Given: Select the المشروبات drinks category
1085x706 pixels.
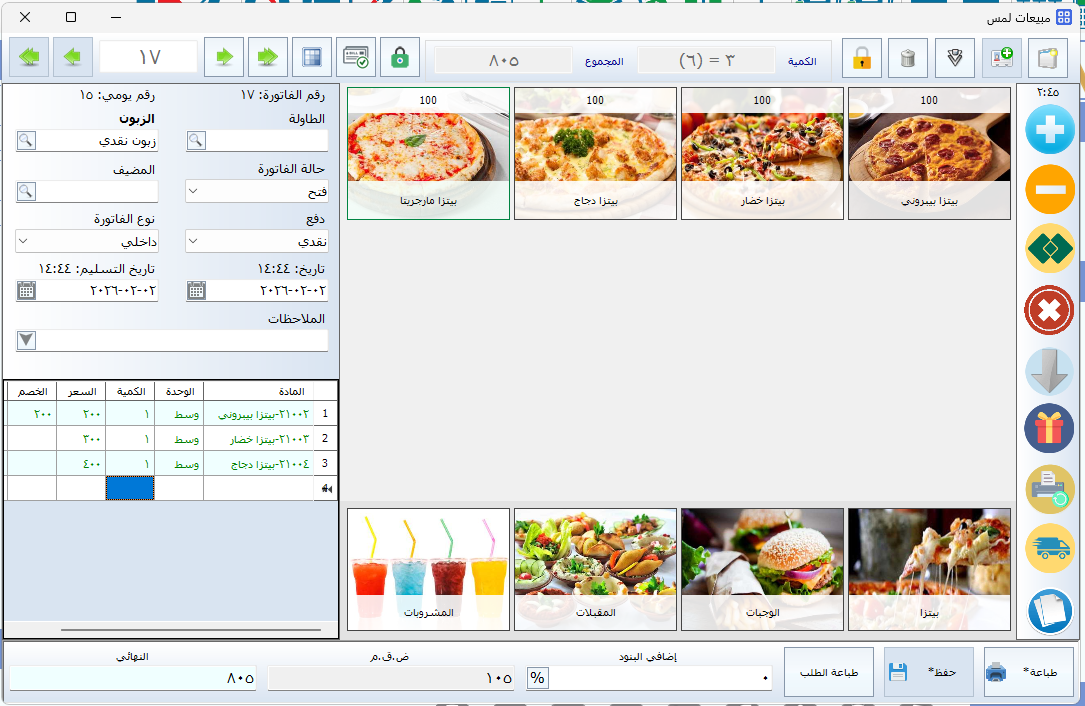Looking at the screenshot, I should pyautogui.click(x=430, y=569).
